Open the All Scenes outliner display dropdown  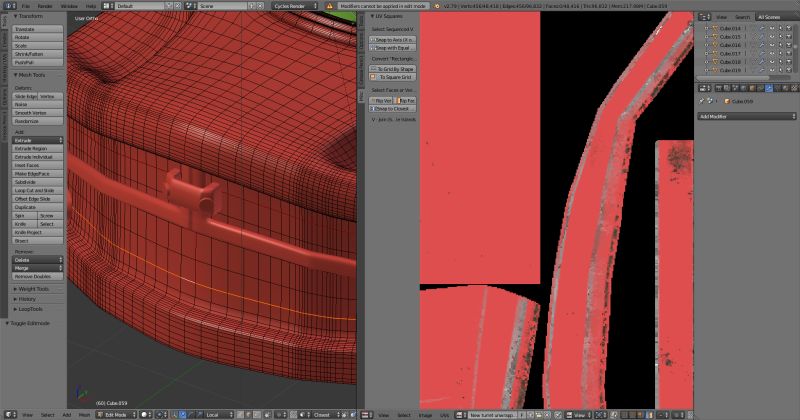click(x=776, y=17)
